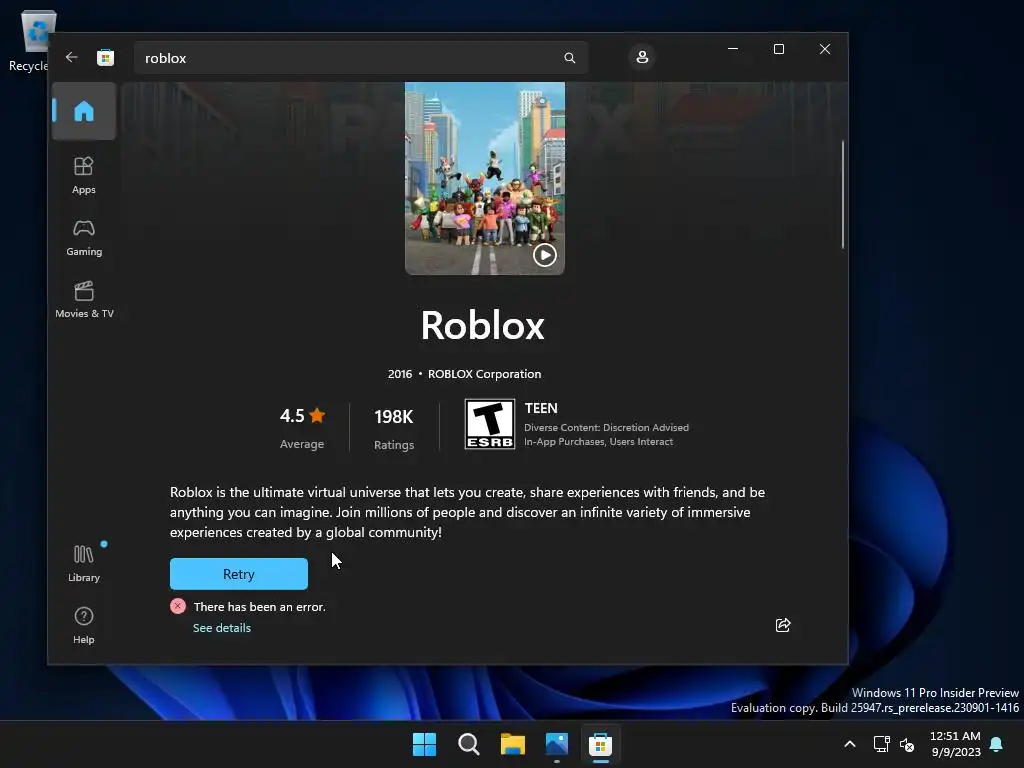Minimize the Microsoft Store window
The height and width of the screenshot is (768, 1024).
(x=733, y=49)
